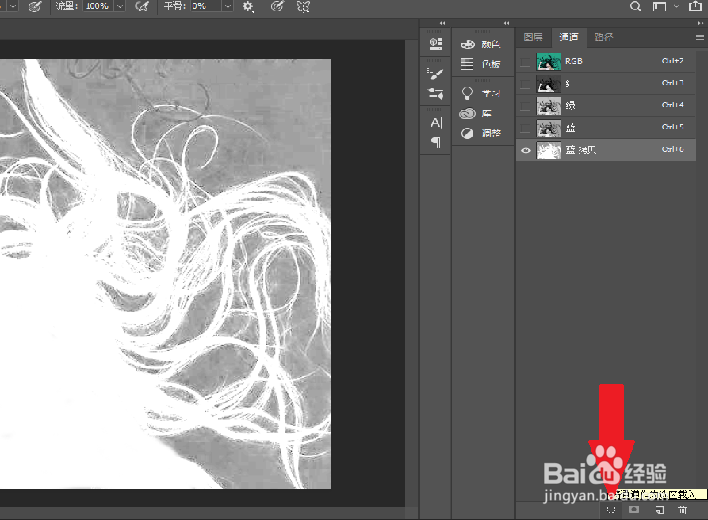Collapse the Channels panel dock arrows
708x520 pixels.
pos(700,23)
